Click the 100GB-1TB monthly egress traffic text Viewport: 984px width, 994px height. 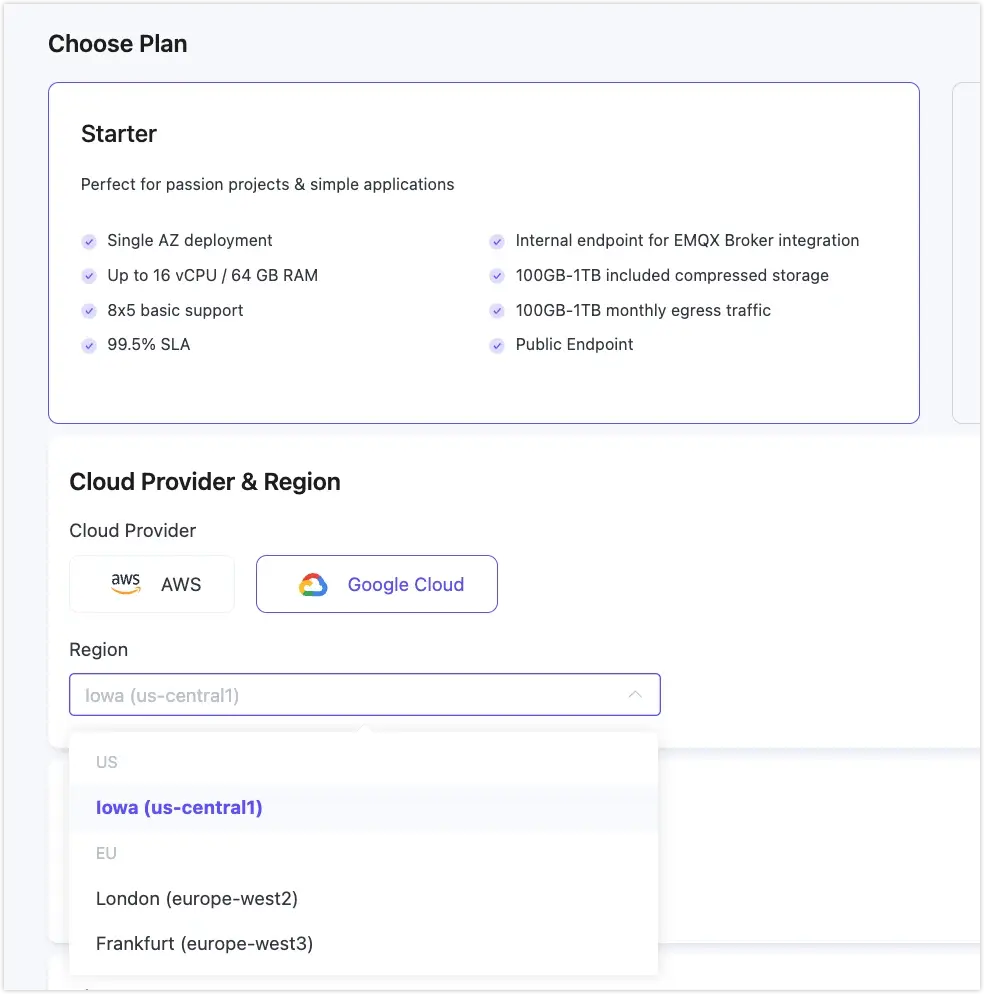[643, 310]
